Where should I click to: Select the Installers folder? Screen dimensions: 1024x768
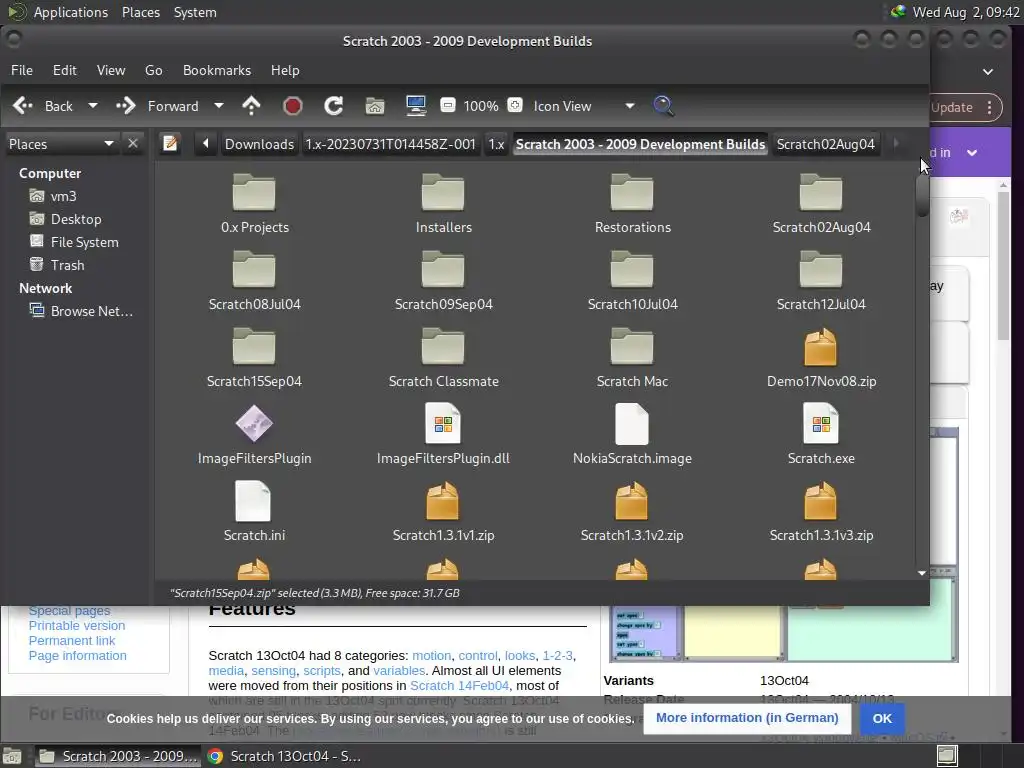[443, 204]
